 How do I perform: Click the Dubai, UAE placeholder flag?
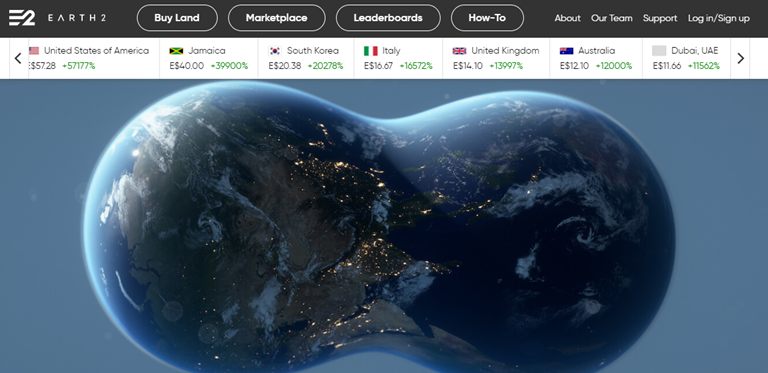pos(659,51)
